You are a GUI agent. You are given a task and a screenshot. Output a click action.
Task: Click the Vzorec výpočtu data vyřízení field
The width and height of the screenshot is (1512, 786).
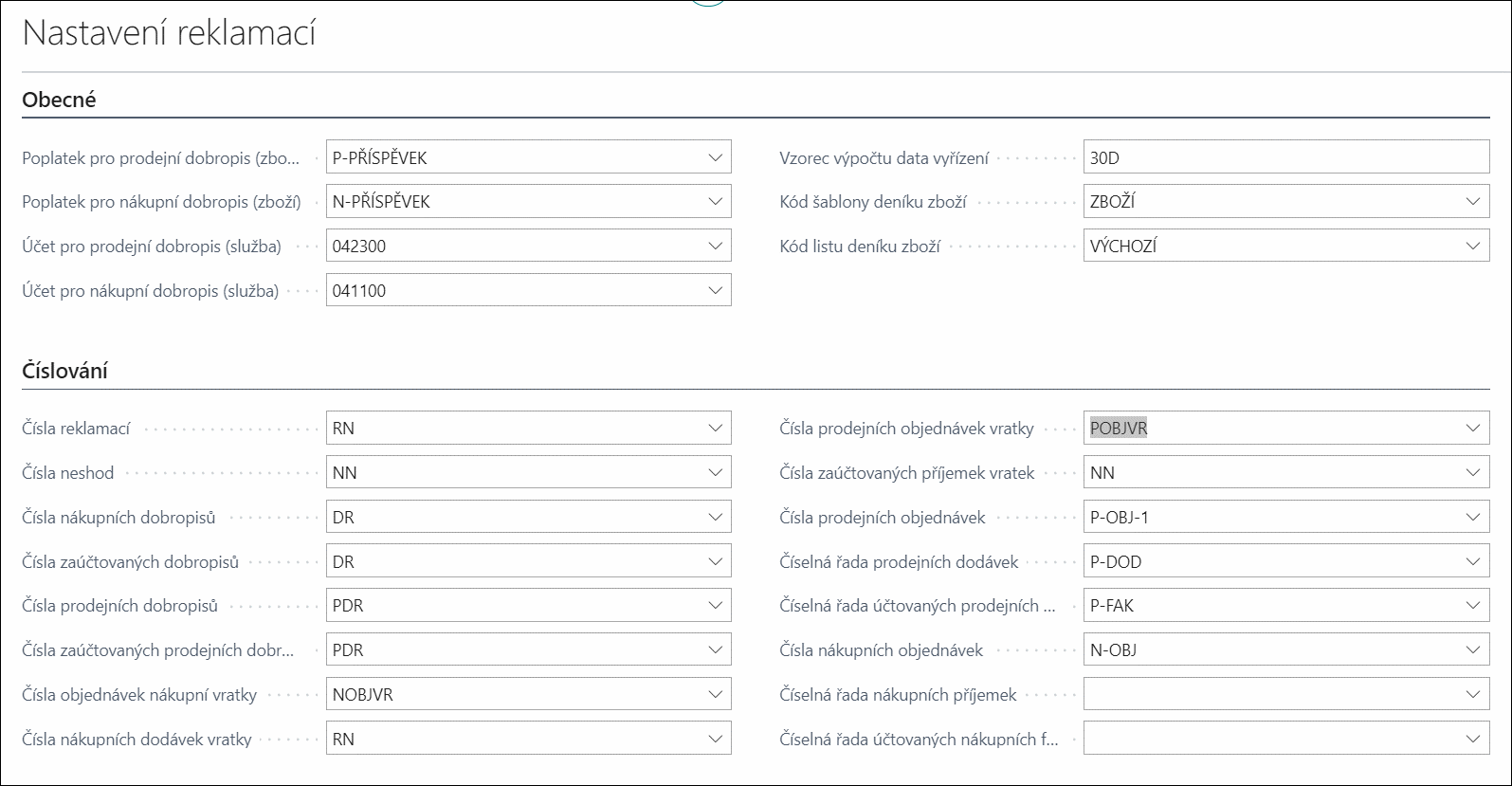coord(1286,157)
